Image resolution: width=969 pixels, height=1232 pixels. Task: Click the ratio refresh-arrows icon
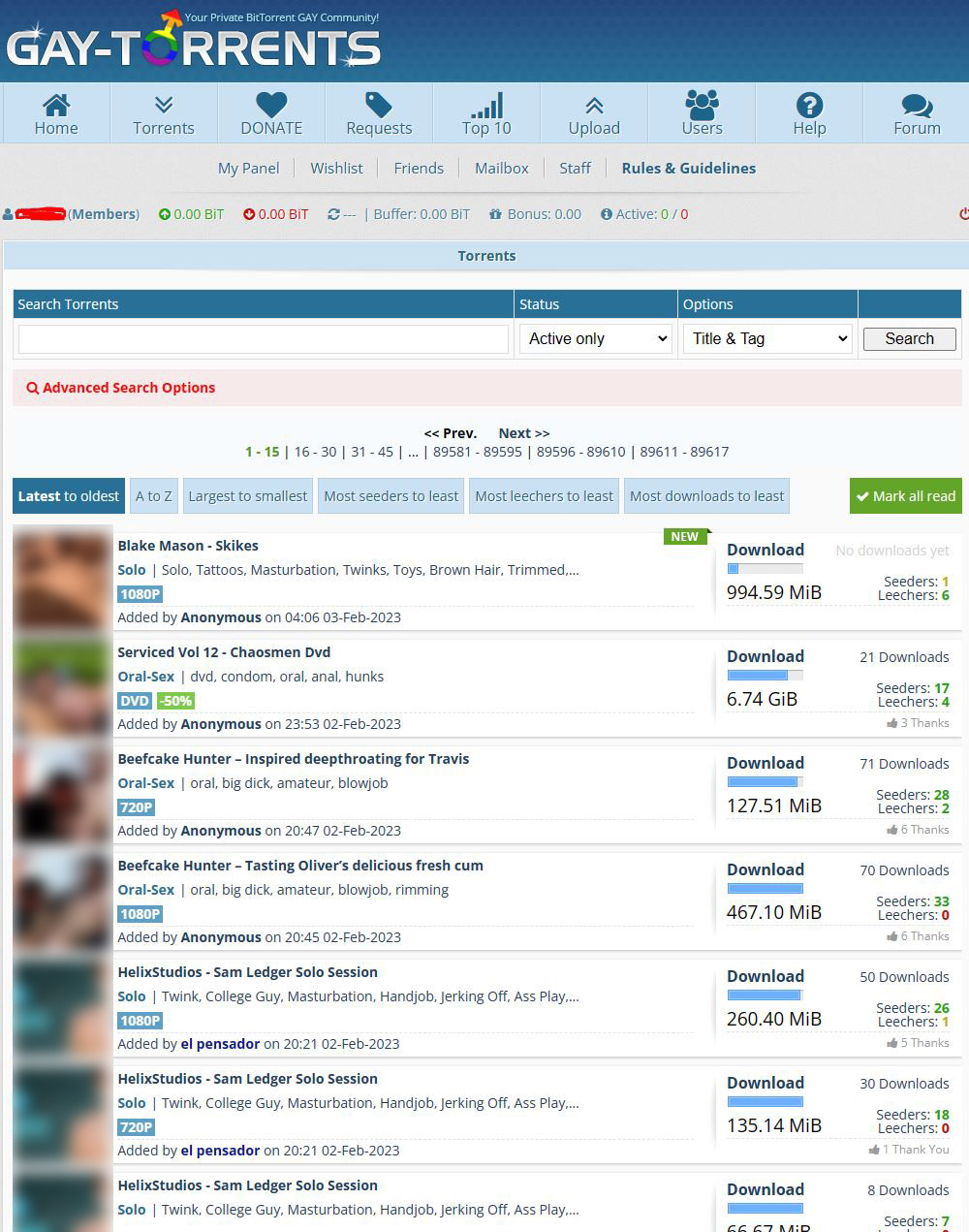pos(334,214)
